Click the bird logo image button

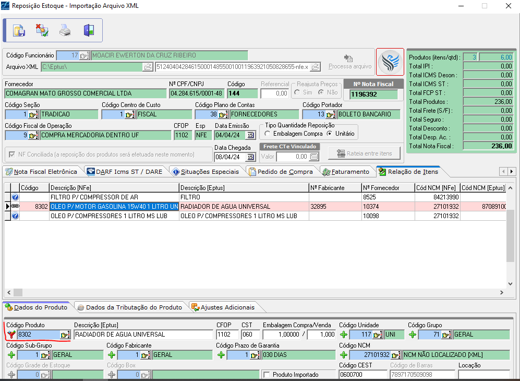click(x=390, y=62)
